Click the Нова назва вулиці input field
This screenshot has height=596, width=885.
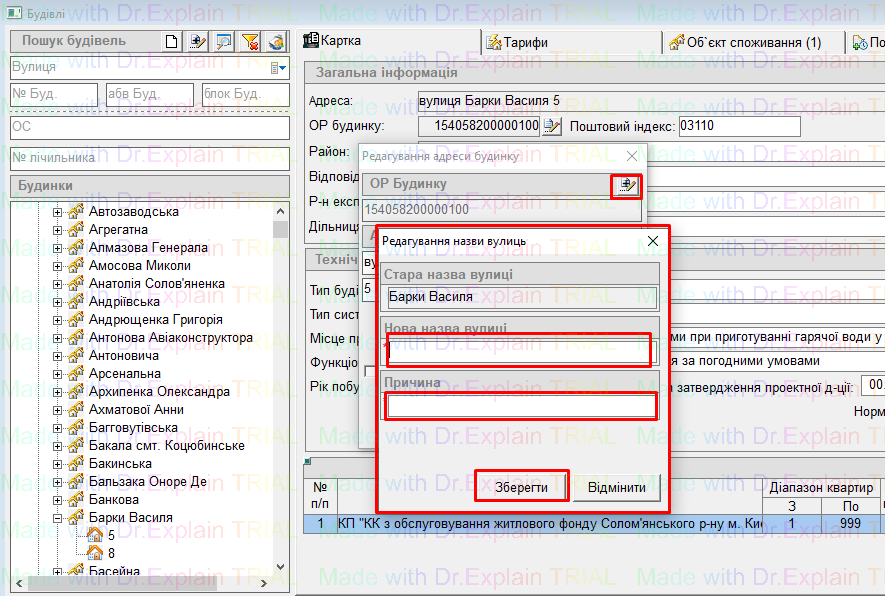pos(518,351)
